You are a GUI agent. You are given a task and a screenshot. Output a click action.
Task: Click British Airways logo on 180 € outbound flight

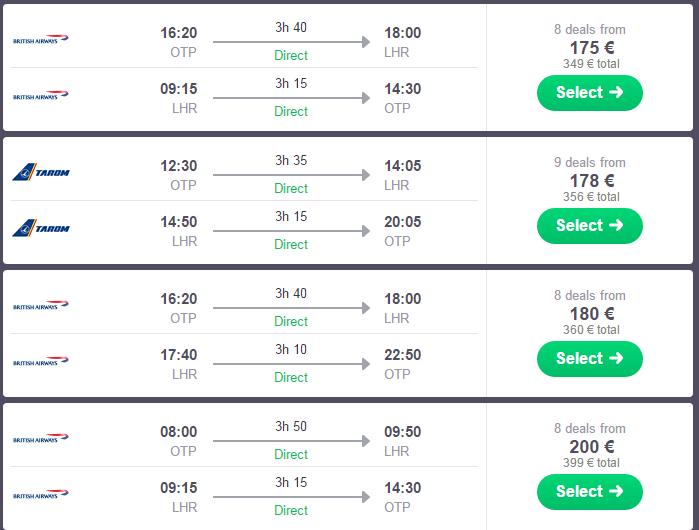click(41, 305)
